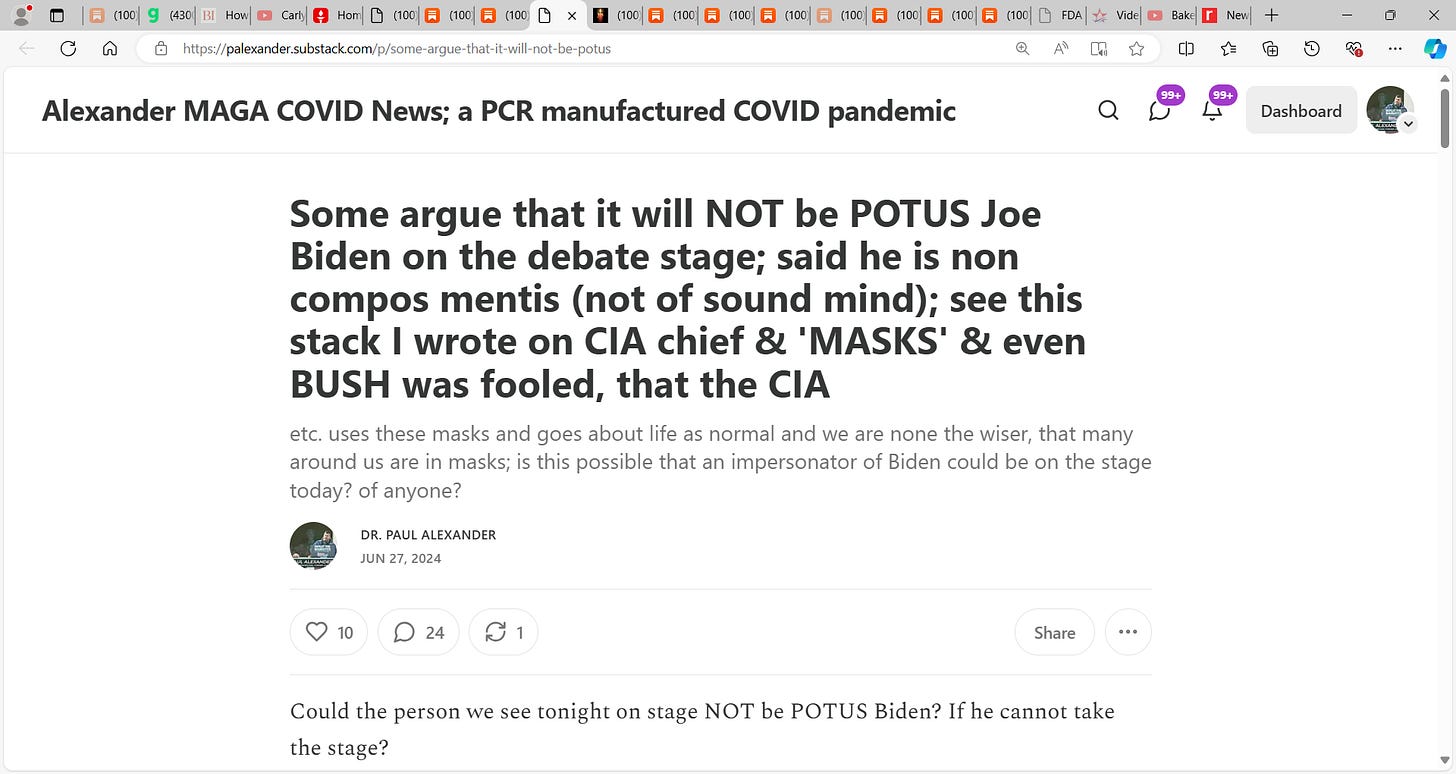The width and height of the screenshot is (1456, 774).
Task: Click the Dashboard button
Action: 1301,111
